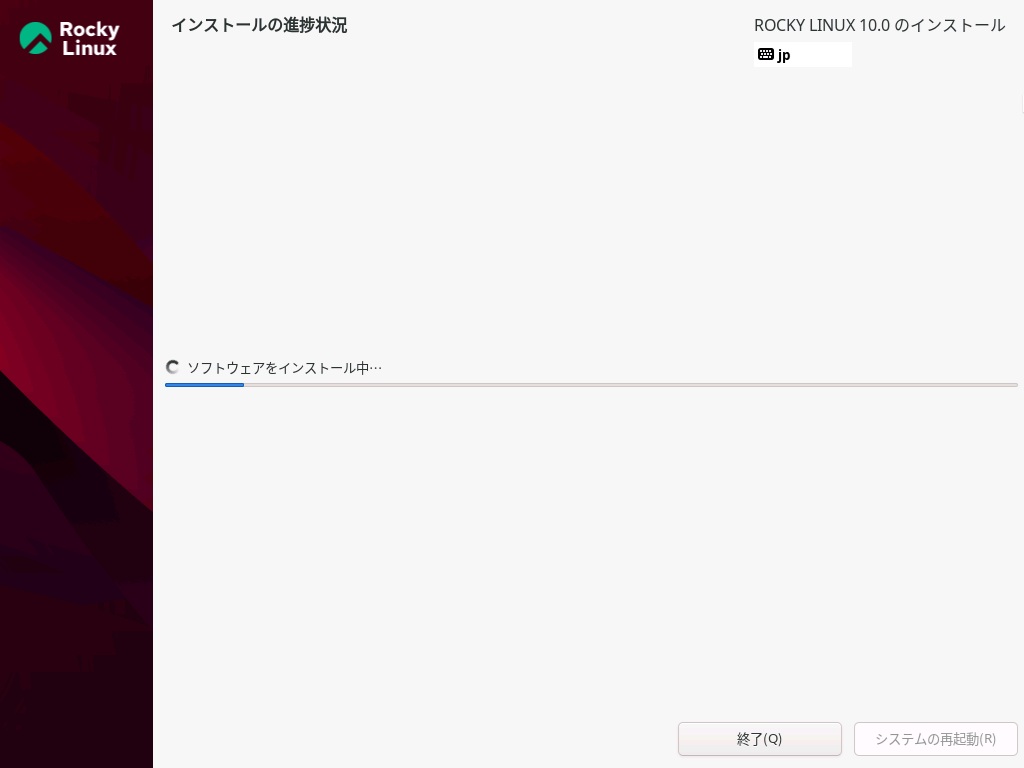Click the "(Q)" shortcut hint on quit button
This screenshot has width=1024, height=768.
click(x=772, y=739)
